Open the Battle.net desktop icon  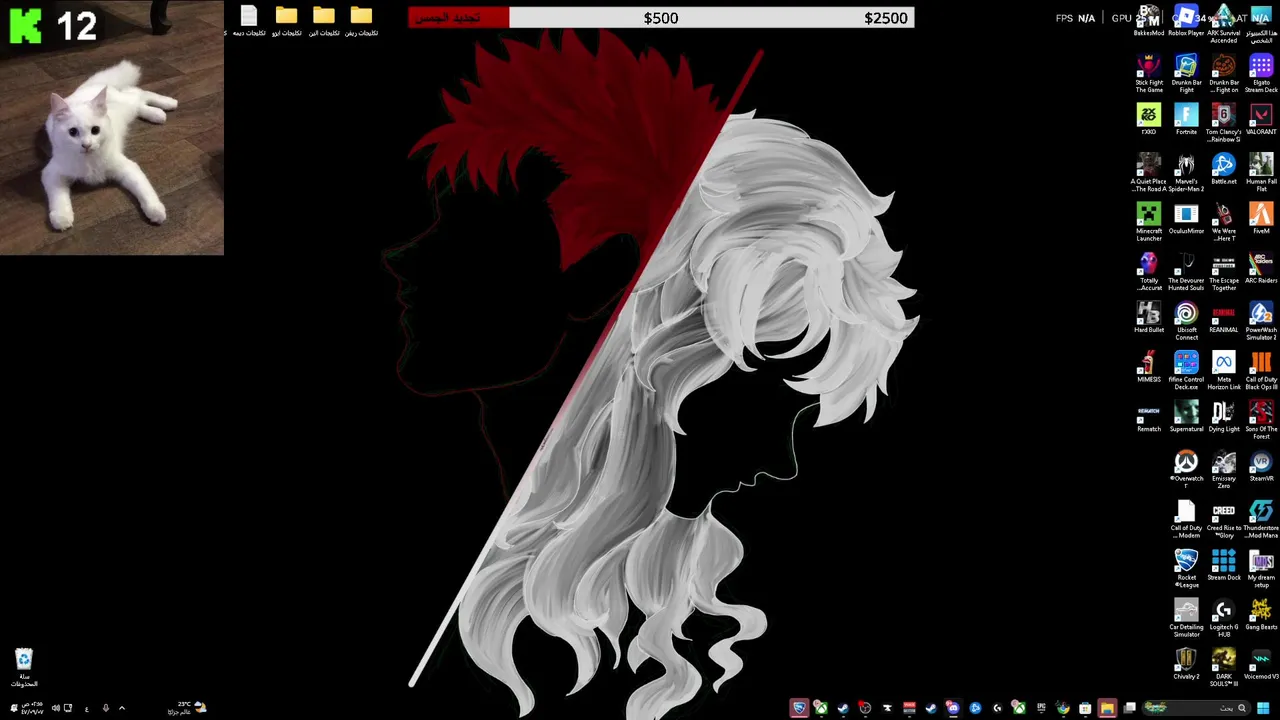click(1223, 170)
